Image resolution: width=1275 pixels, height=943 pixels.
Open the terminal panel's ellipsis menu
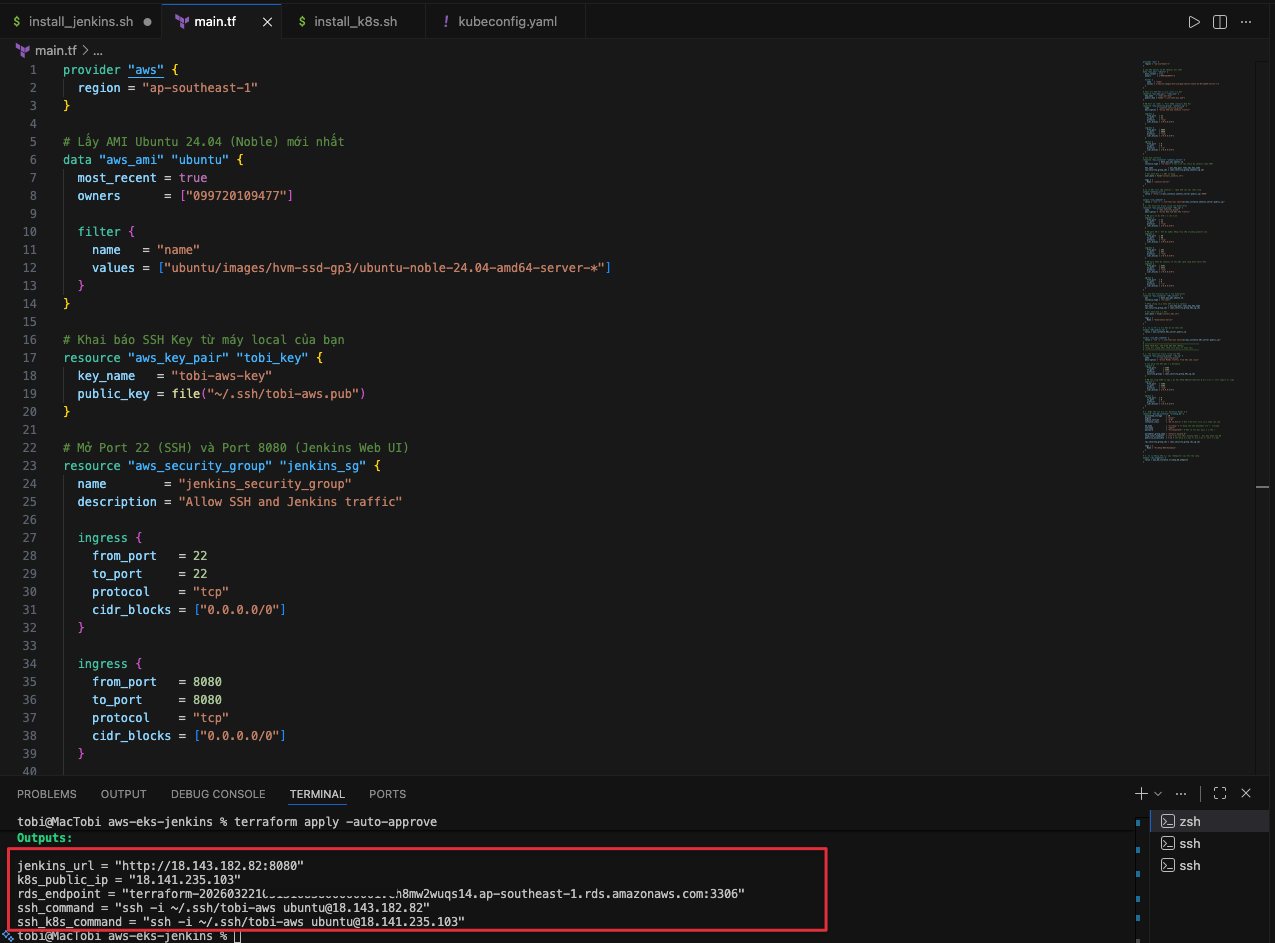point(1182,793)
